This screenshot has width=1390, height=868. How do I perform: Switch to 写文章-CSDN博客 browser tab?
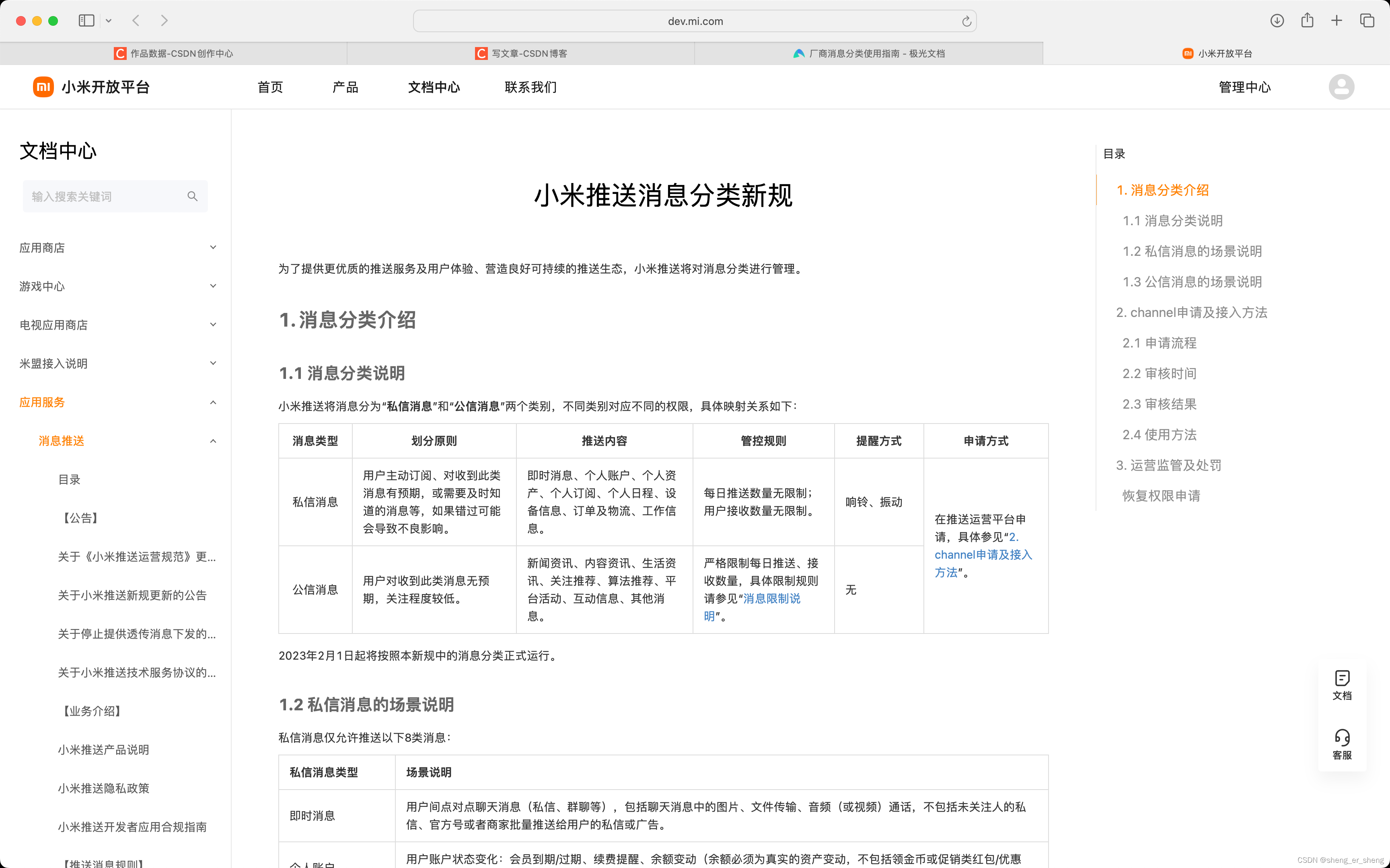(521, 53)
